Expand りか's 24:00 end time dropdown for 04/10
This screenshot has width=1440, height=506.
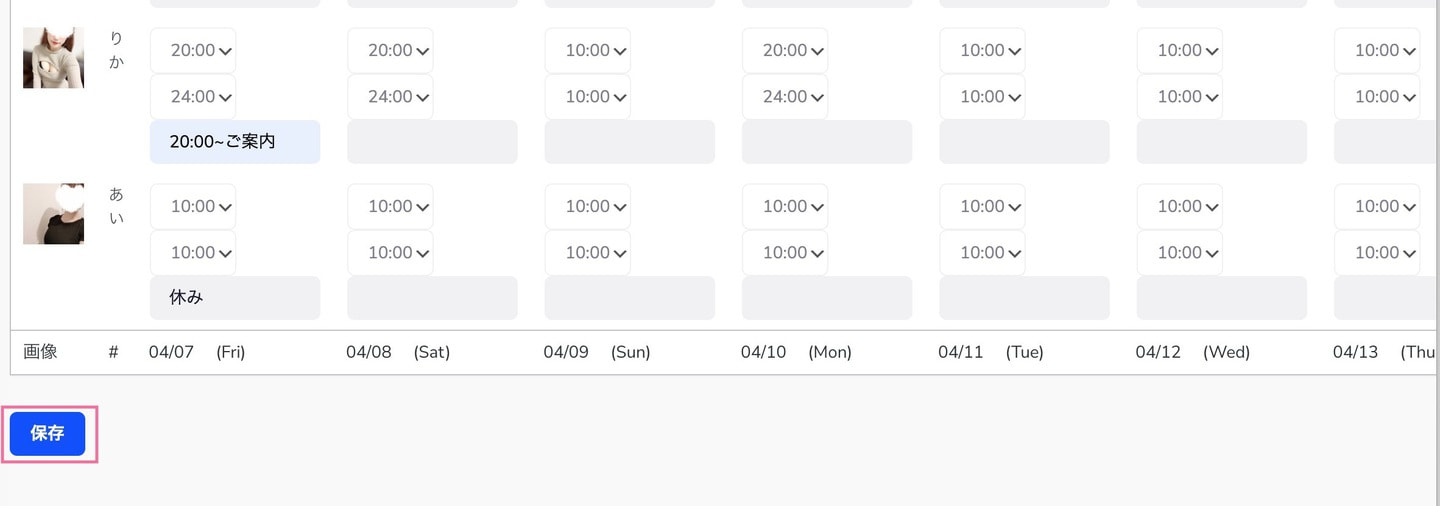click(785, 97)
